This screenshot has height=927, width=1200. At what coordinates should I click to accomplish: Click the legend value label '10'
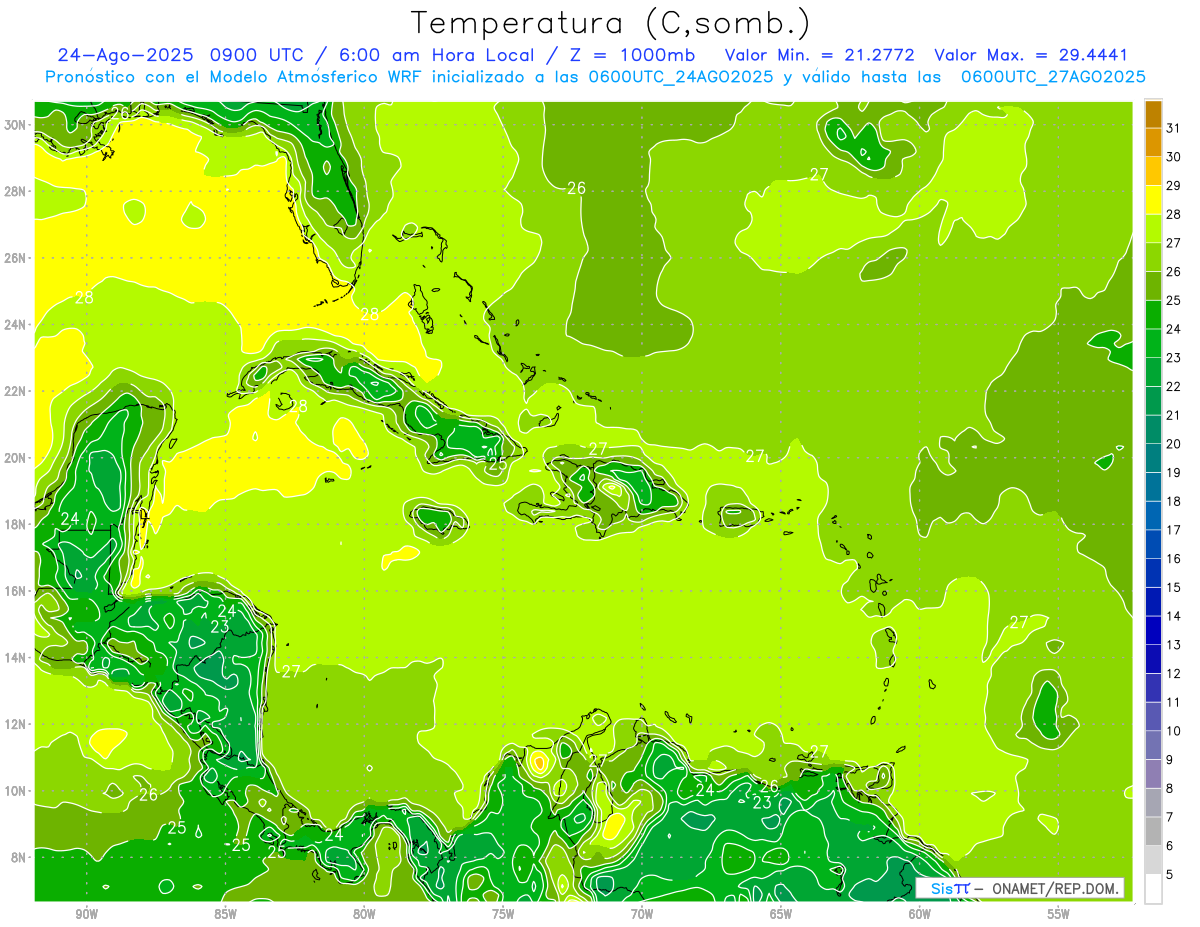tap(1173, 731)
